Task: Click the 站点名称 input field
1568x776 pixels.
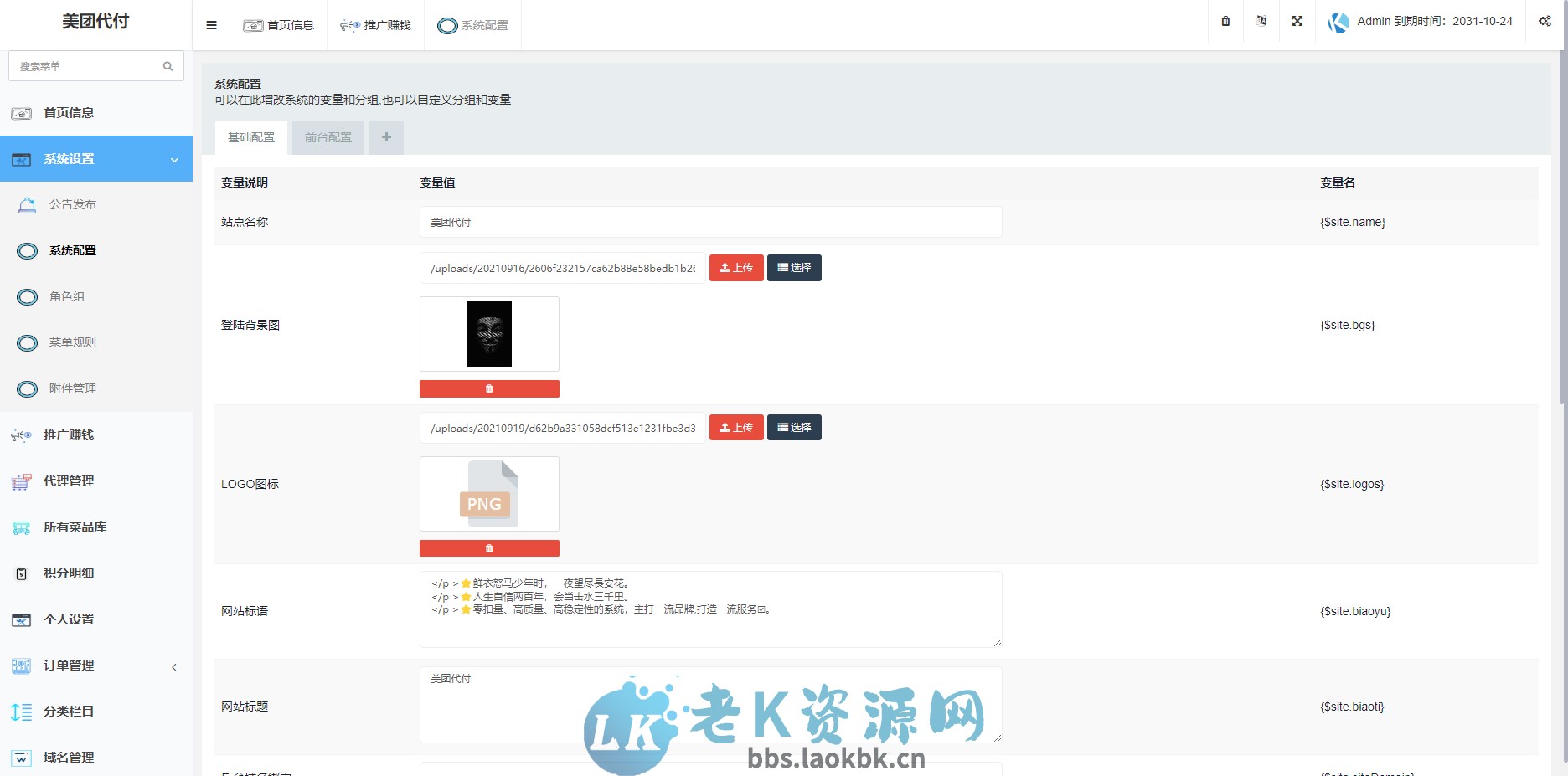Action: 710,222
